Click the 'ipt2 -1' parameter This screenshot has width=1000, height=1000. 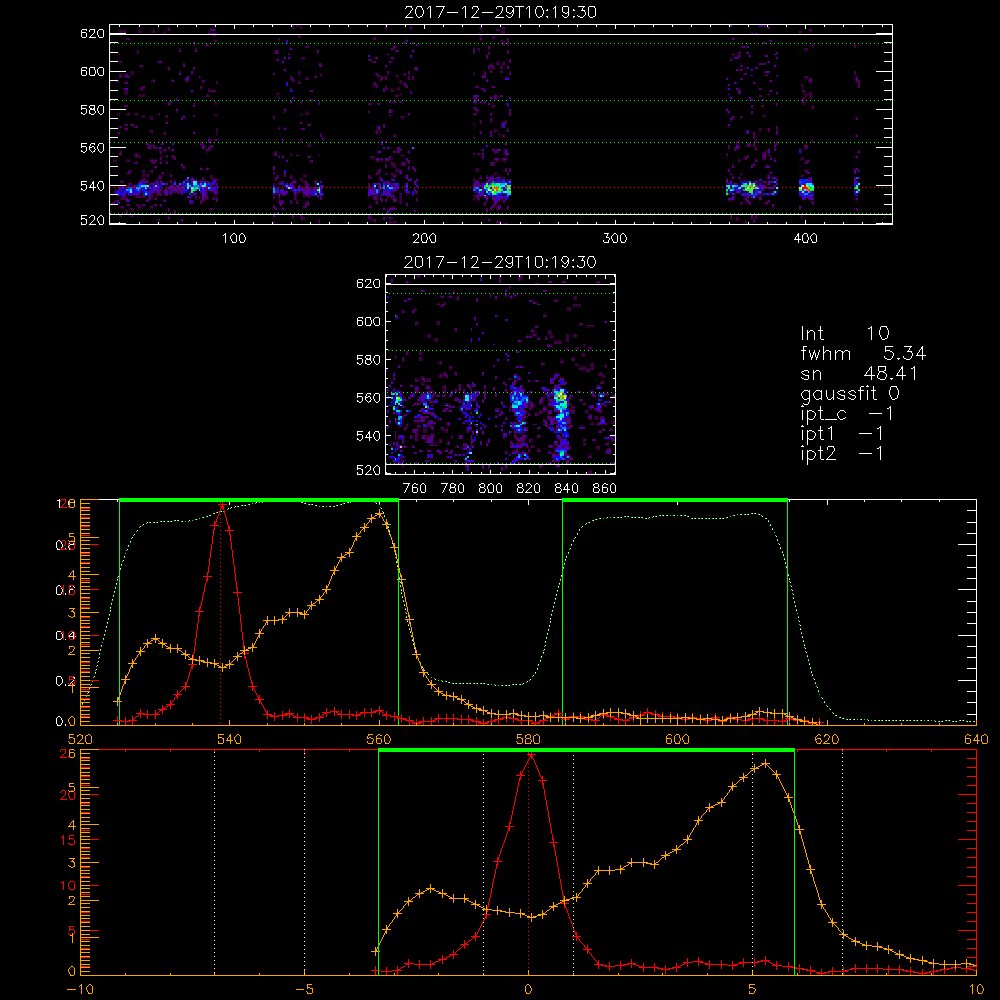tap(842, 453)
